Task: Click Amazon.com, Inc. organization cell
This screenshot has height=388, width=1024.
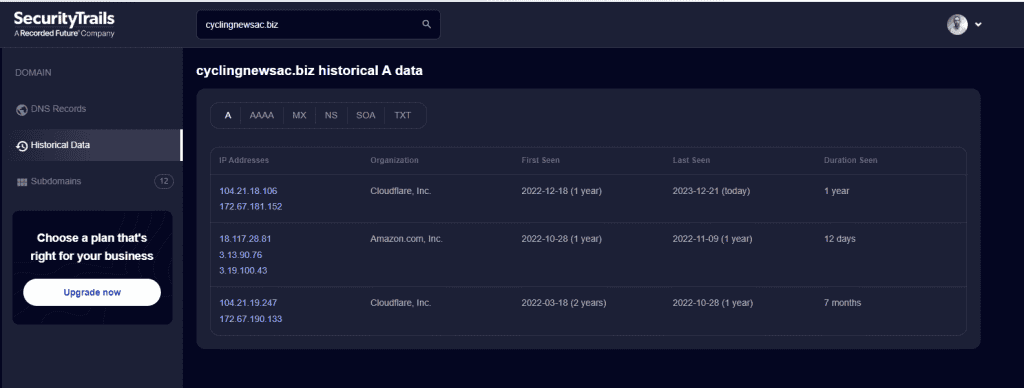Action: (406, 238)
